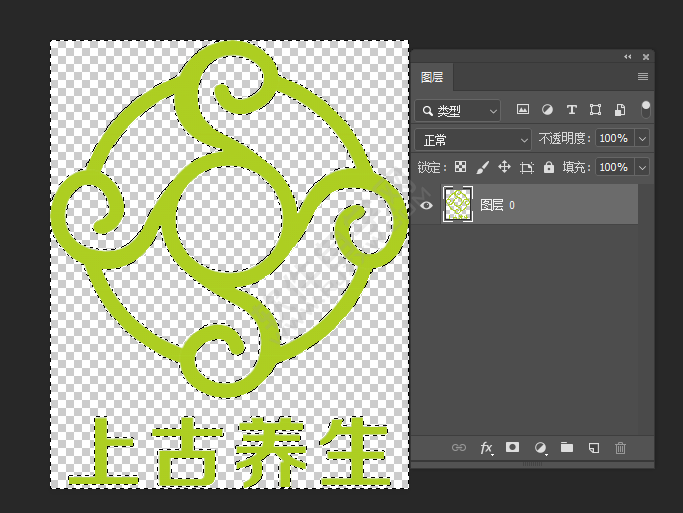Toggle layer filtering switch on or off
This screenshot has height=513, width=683.
pyautogui.click(x=646, y=110)
